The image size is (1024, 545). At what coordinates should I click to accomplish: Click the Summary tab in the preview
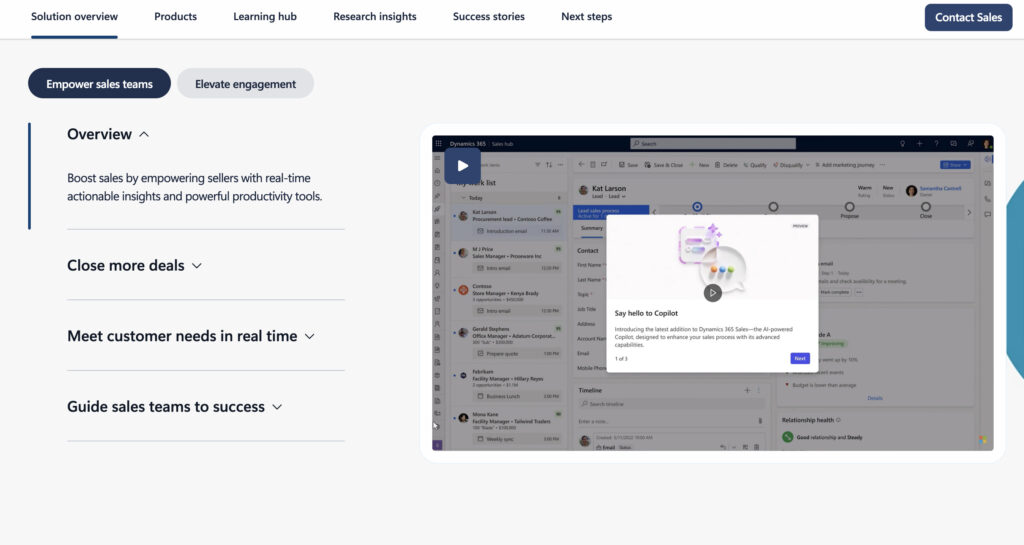[x=592, y=228]
